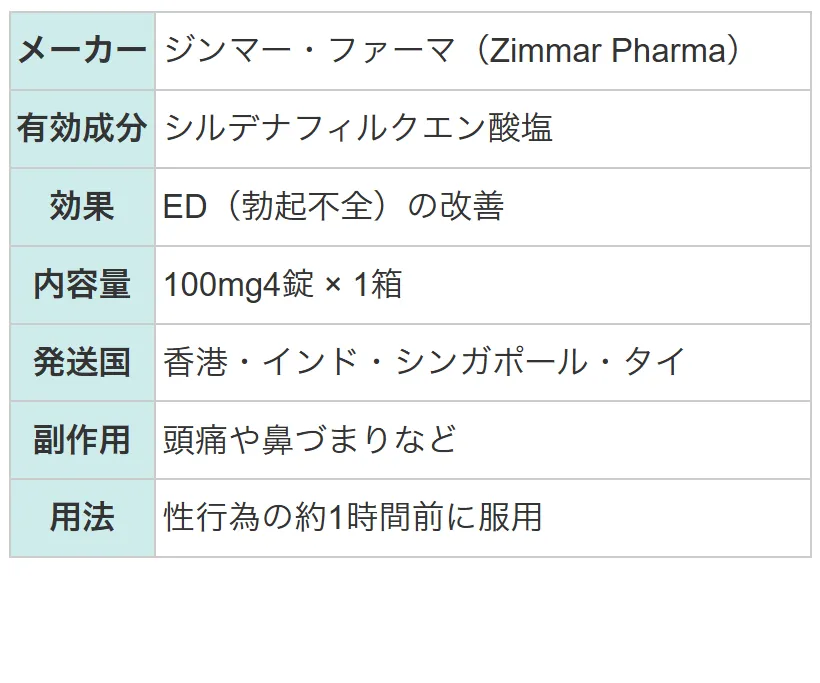Click the 発送国 header cell
The width and height of the screenshot is (820, 683).
83,362
